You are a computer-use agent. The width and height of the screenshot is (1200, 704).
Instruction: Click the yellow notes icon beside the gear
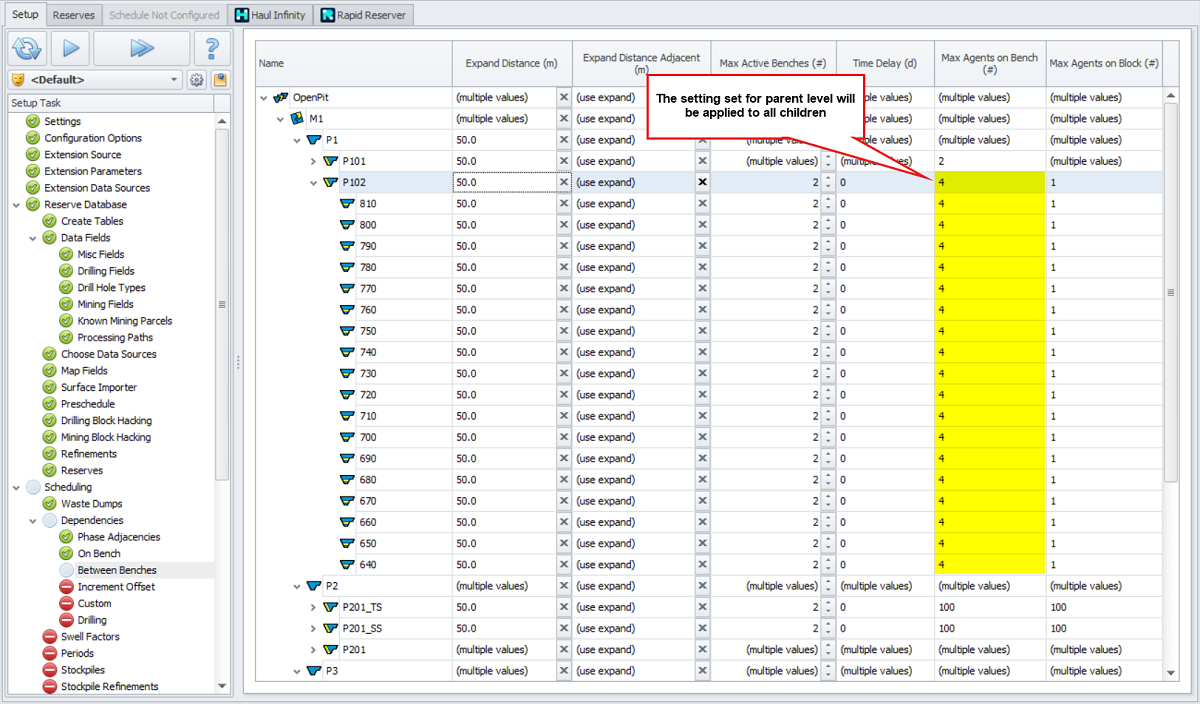point(219,80)
